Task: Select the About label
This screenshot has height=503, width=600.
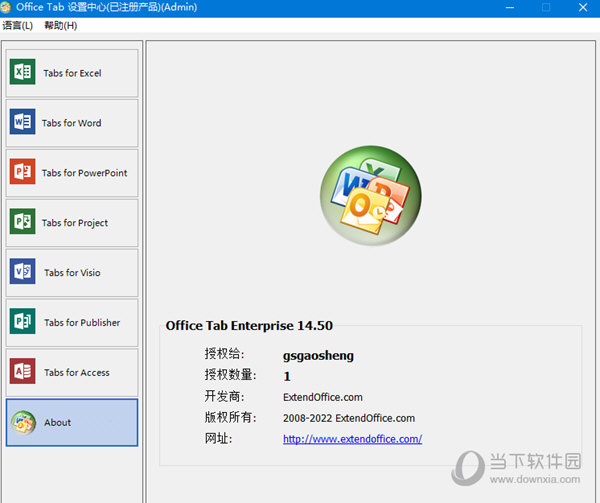Action: (x=57, y=422)
